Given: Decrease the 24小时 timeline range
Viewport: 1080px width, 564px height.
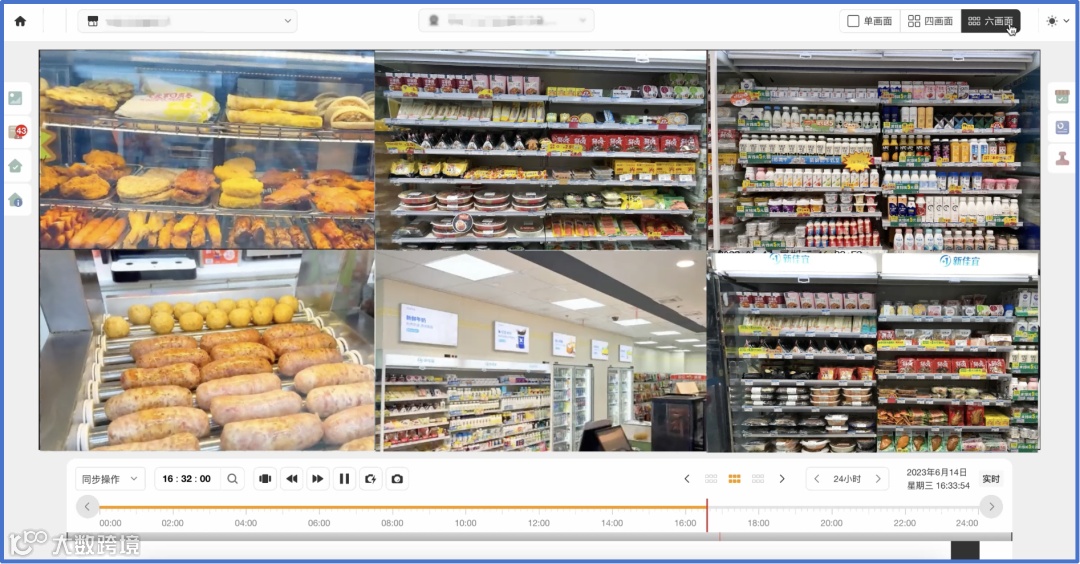Looking at the screenshot, I should click(x=816, y=479).
